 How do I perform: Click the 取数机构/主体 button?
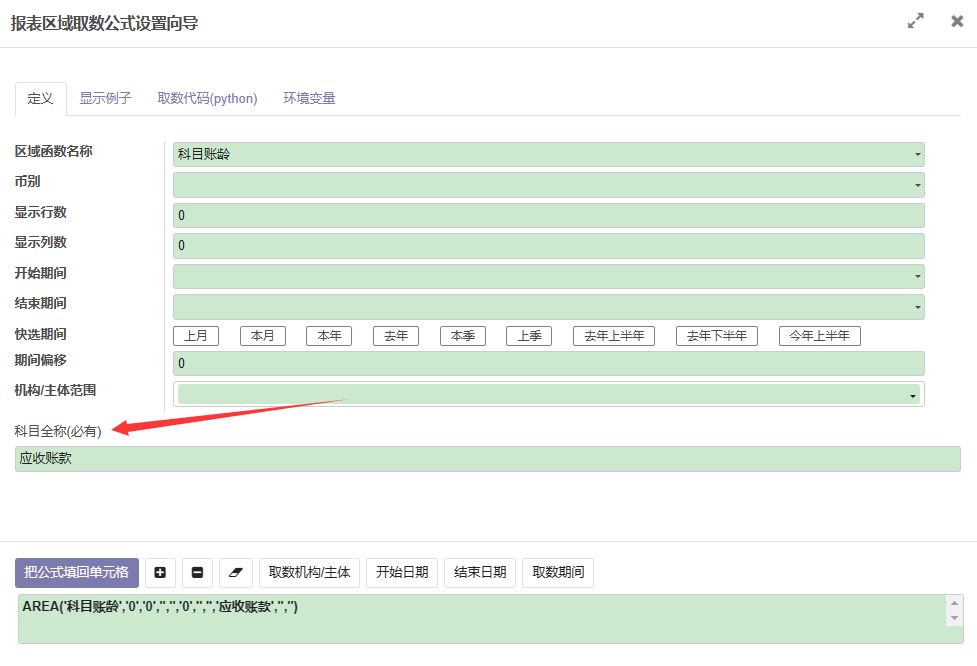click(309, 573)
